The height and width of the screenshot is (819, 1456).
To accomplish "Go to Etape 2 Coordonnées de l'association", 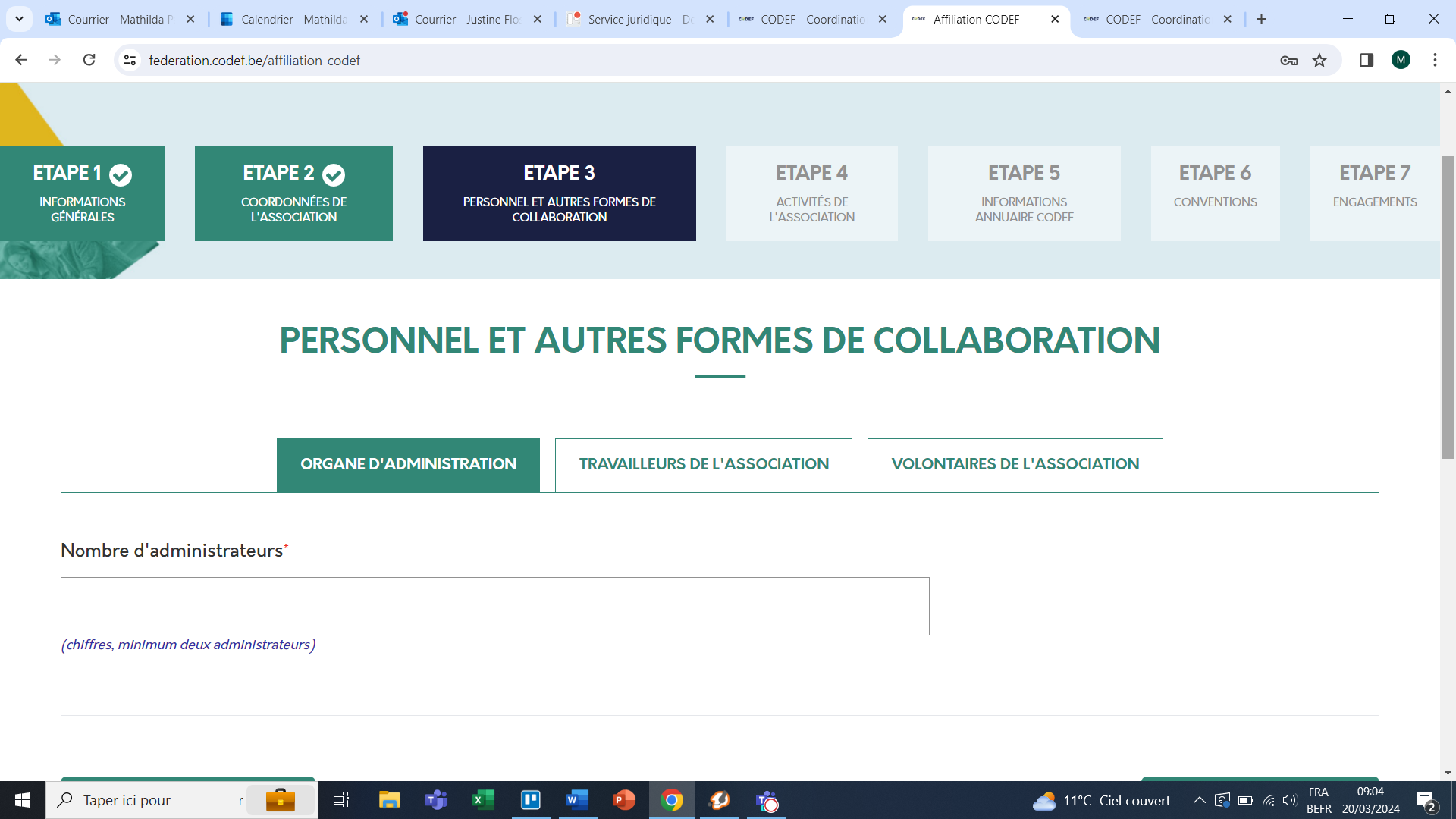I will click(x=293, y=193).
